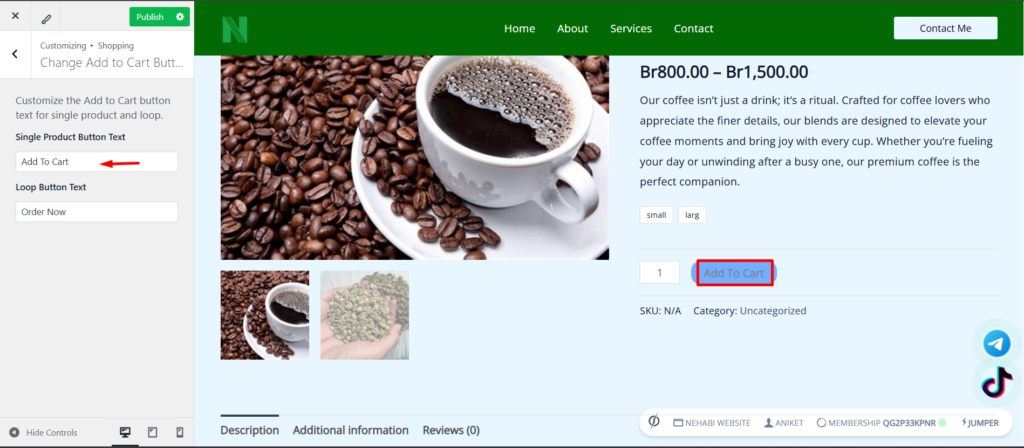Open the Services nav link
The image size is (1024, 448).
631,29
